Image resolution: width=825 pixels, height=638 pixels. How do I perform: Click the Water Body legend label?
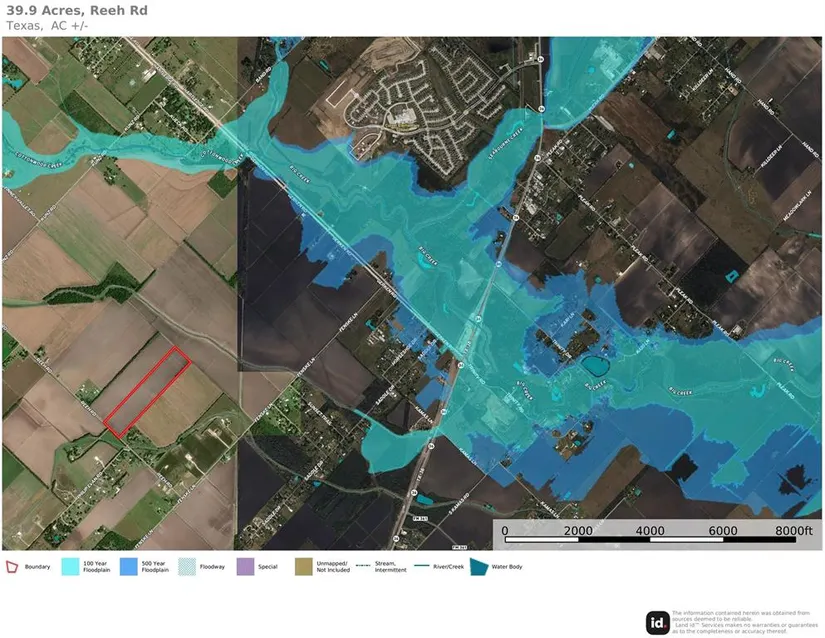[x=508, y=567]
